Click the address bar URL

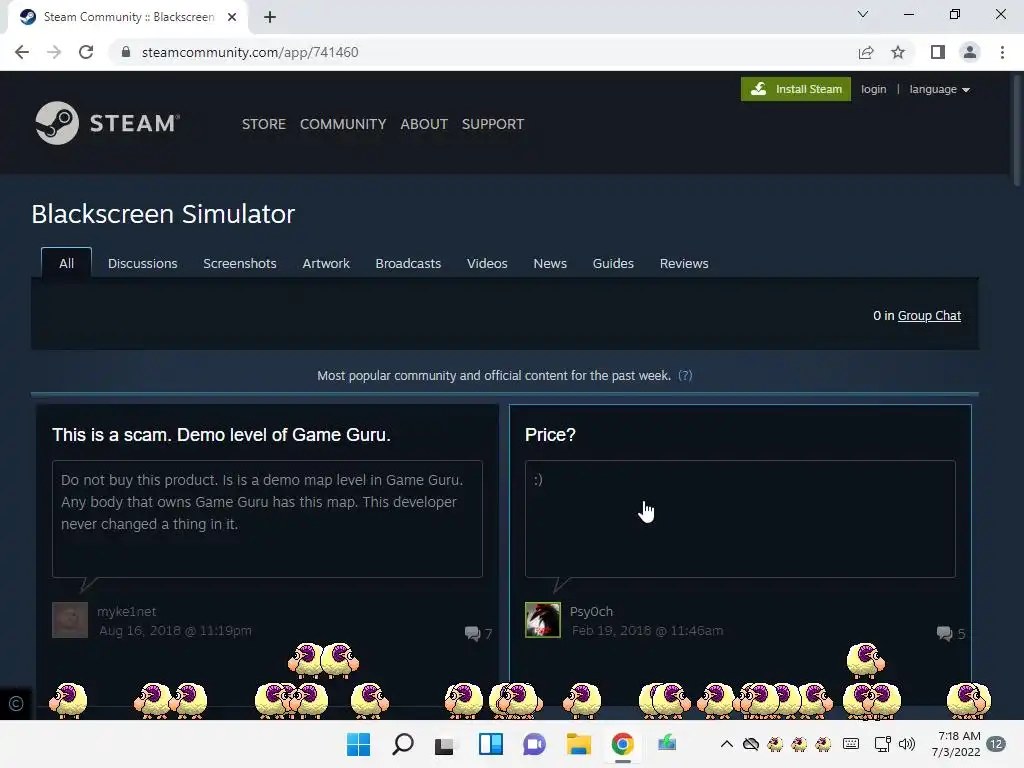pos(250,52)
